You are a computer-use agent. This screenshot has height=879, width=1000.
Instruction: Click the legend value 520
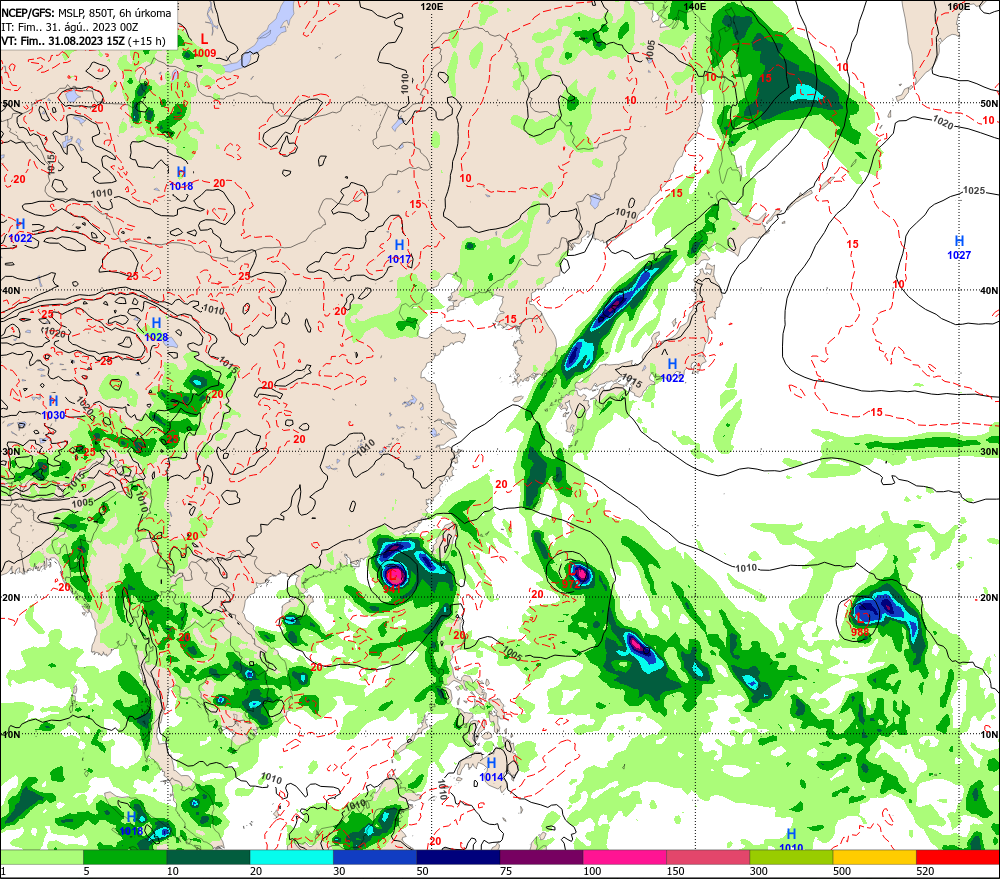coord(925,871)
